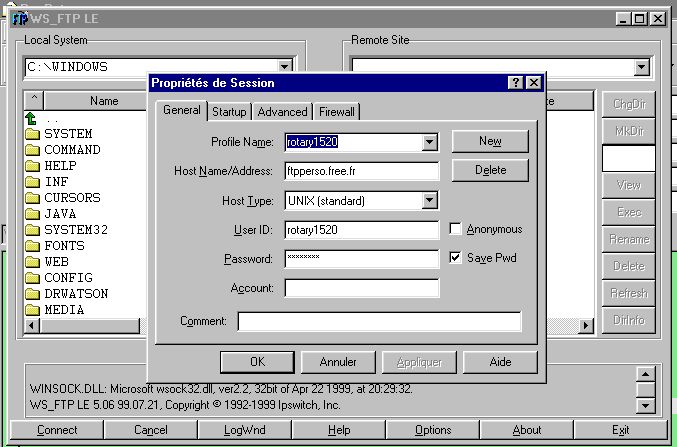Click the Password field
The image size is (677, 447).
tap(362, 259)
